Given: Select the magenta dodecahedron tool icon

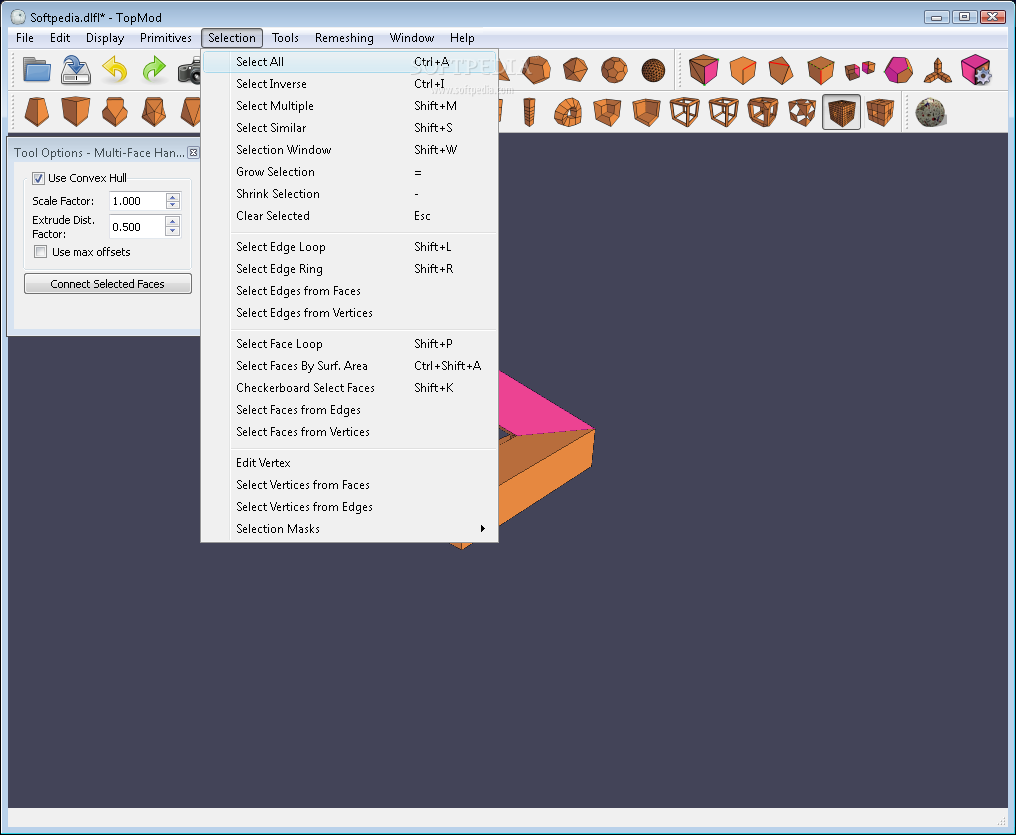Looking at the screenshot, I should (899, 70).
